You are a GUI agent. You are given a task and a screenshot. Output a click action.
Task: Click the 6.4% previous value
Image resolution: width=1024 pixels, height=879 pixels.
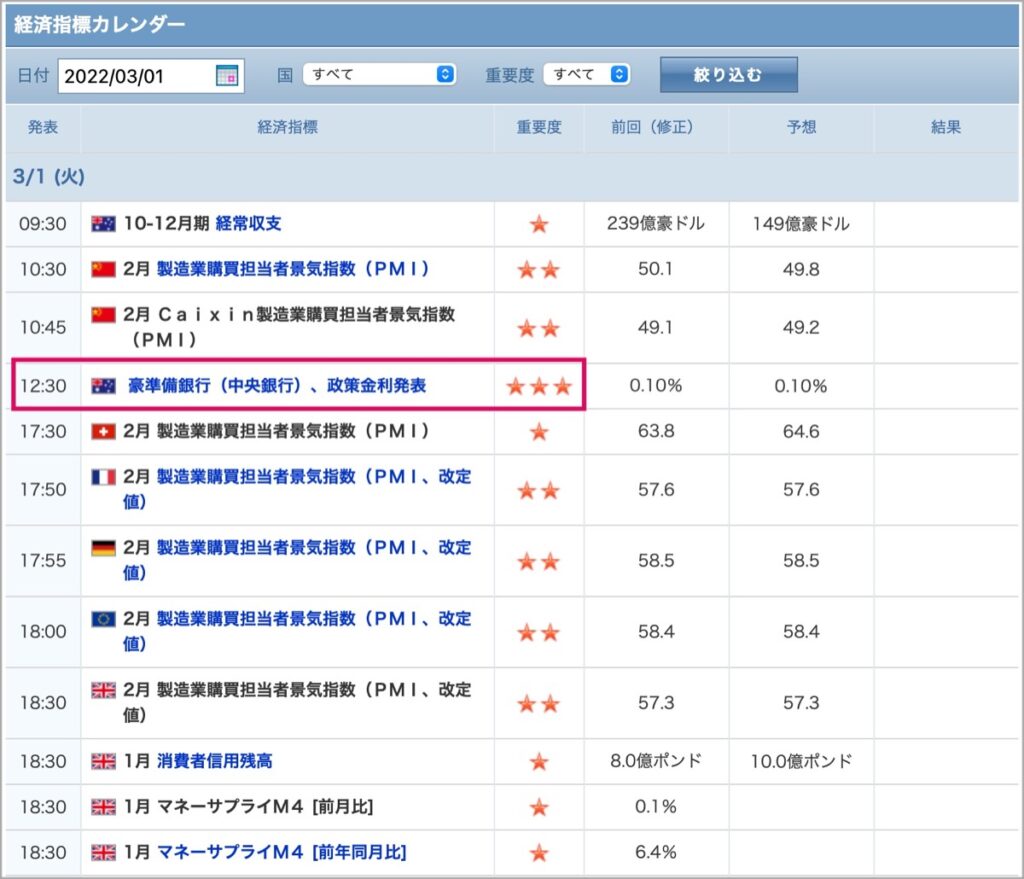click(x=656, y=852)
